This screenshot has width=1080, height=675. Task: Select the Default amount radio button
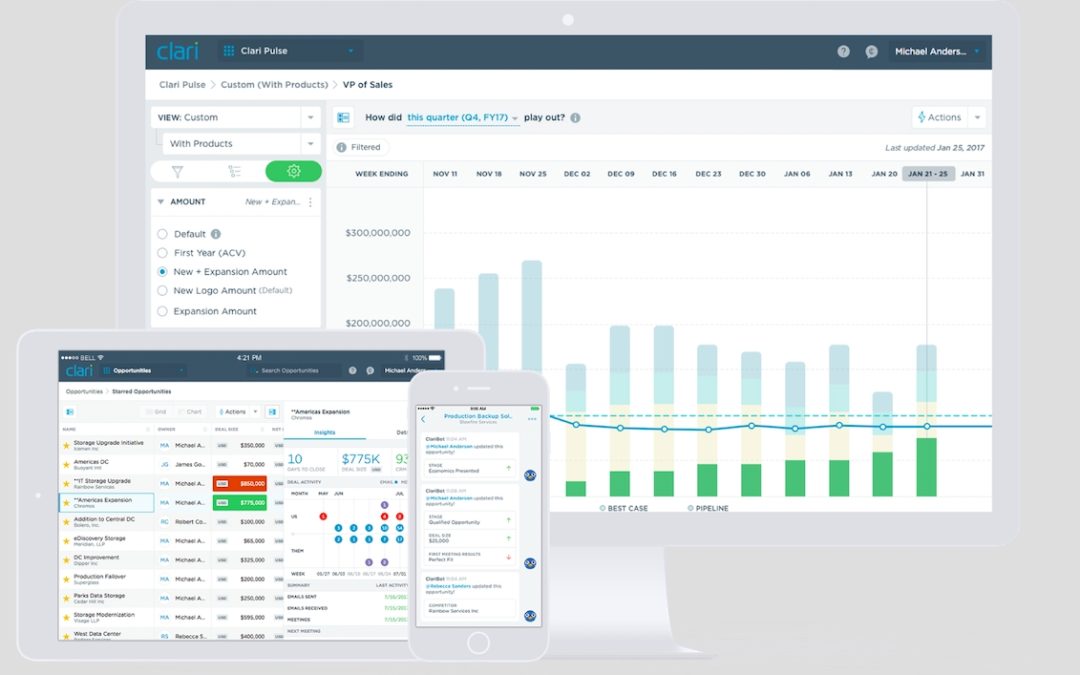point(163,234)
